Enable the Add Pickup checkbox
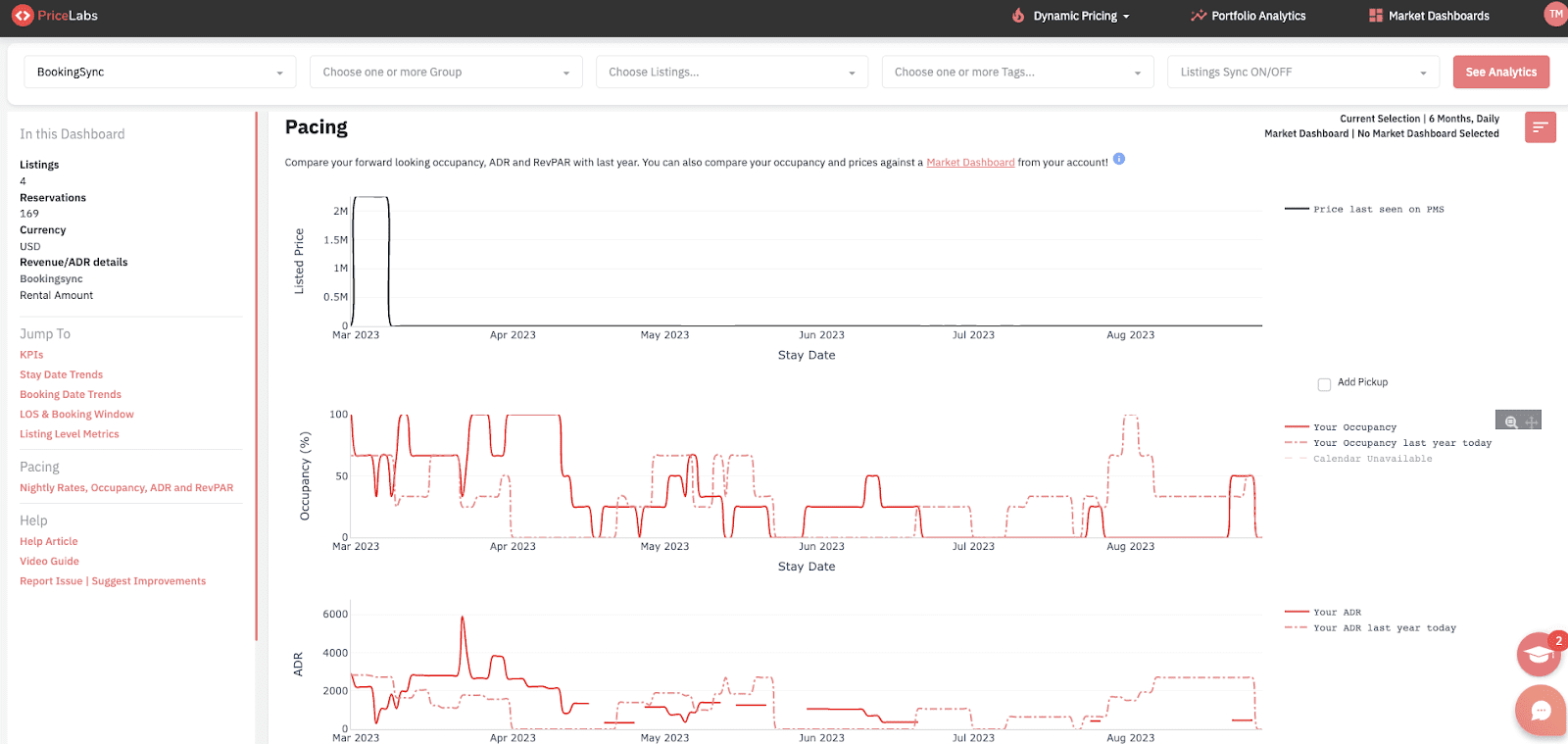Viewport: 1568px width, 744px height. pos(1324,384)
